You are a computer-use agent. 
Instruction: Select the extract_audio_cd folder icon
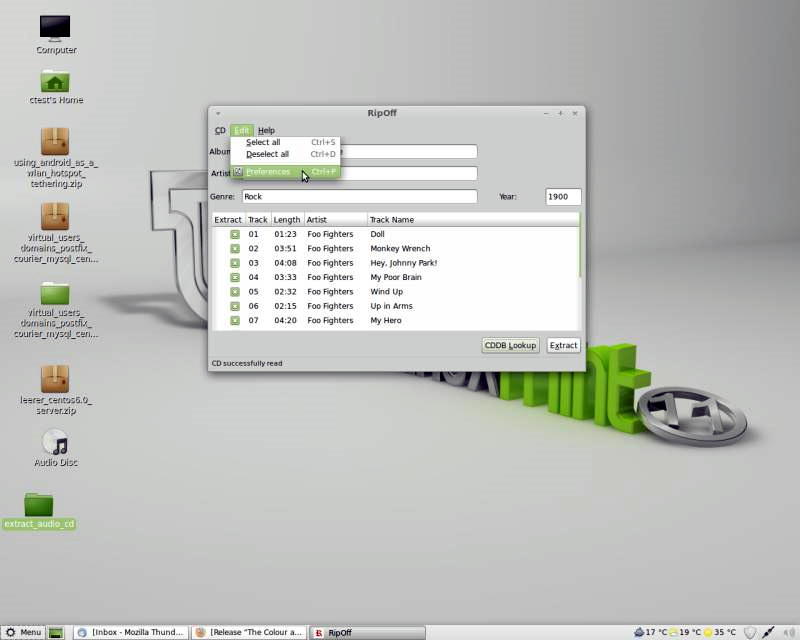pos(39,505)
